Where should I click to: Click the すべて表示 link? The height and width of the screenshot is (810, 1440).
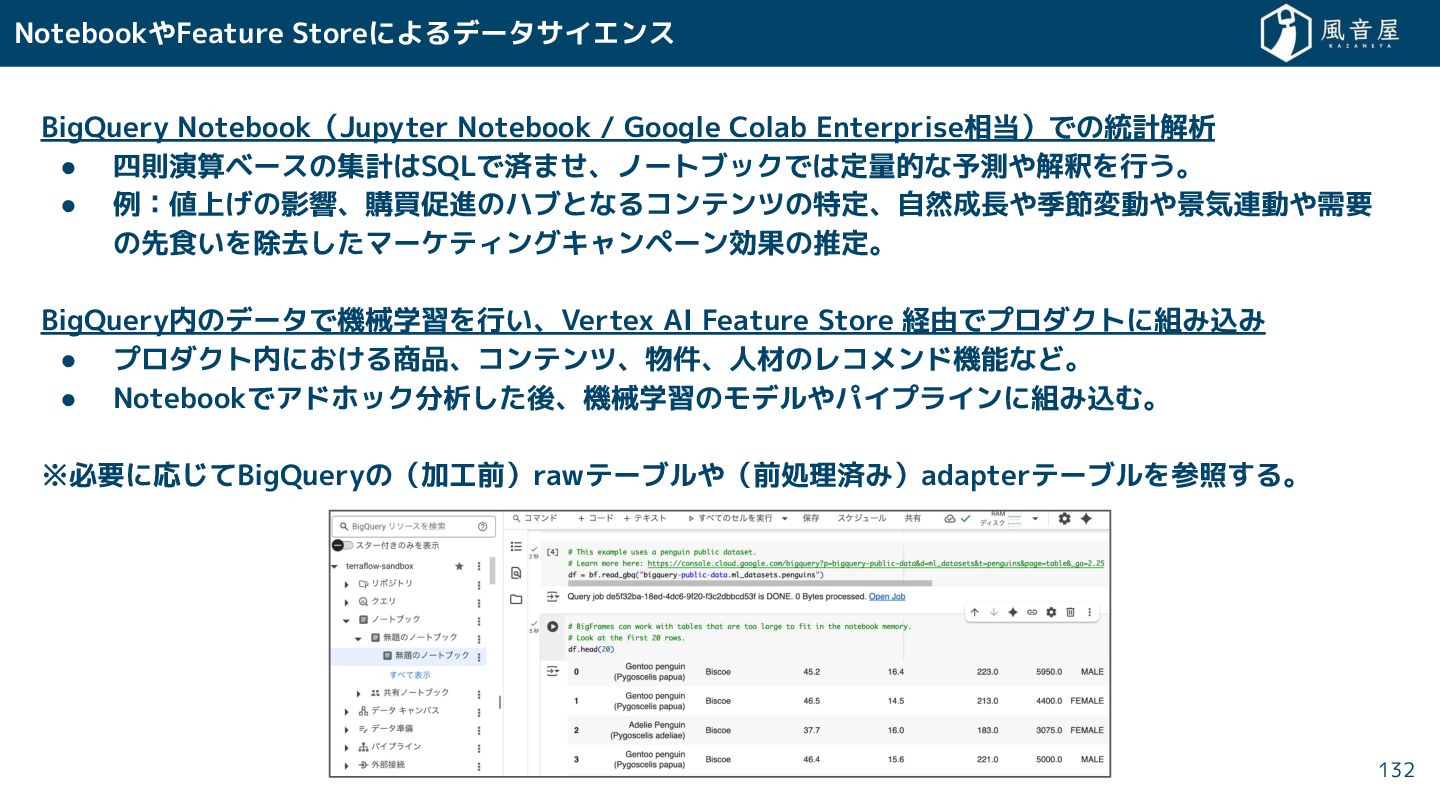point(410,675)
